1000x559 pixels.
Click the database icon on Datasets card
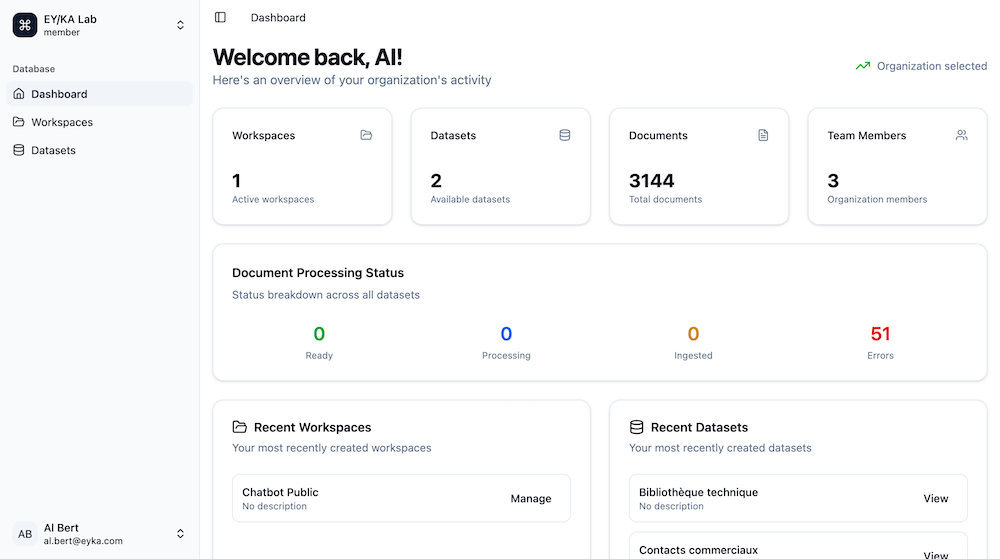[565, 135]
